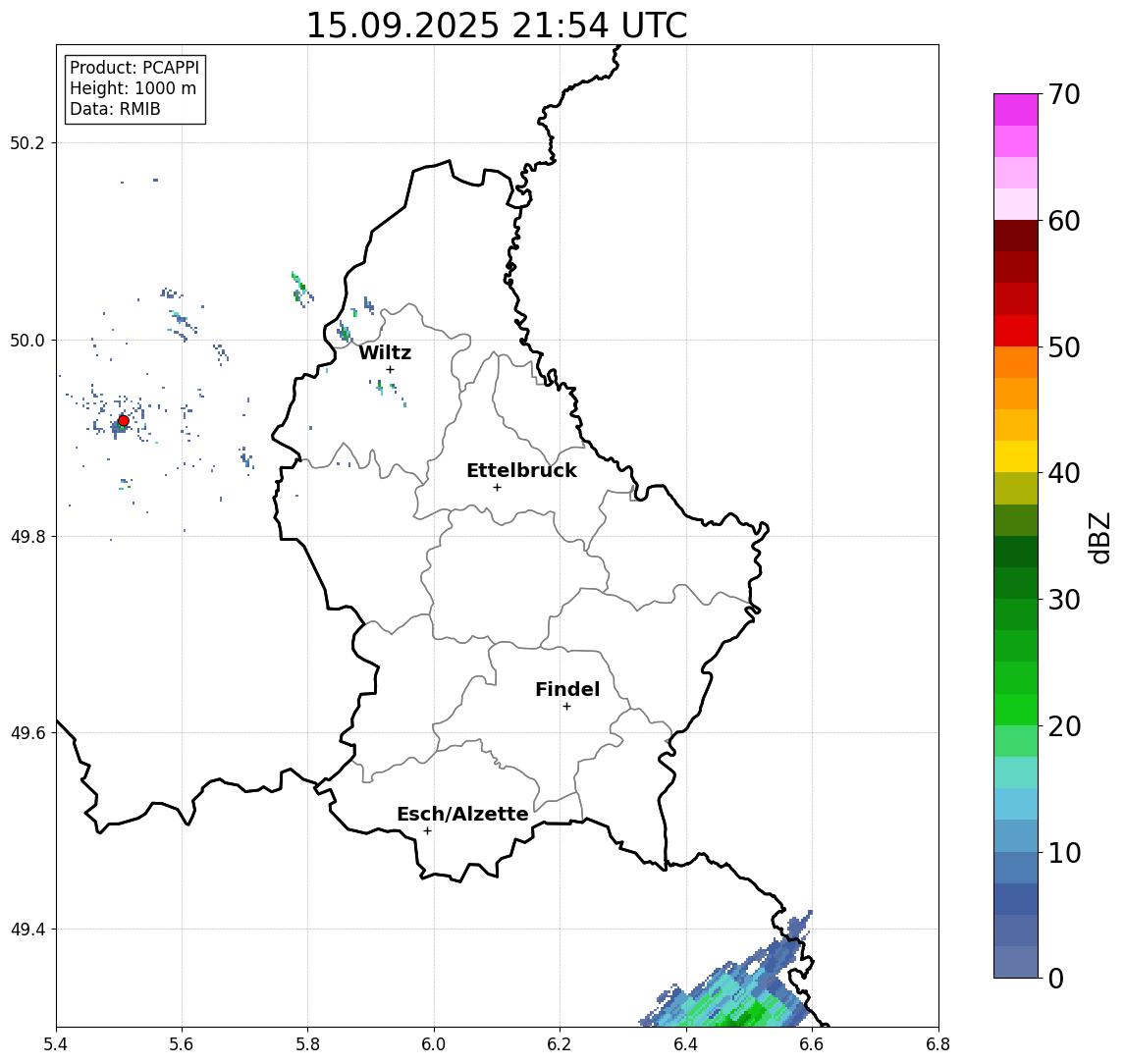Click the colorbar tick label 70
Viewport: 1124px width, 1064px height.
point(1064,94)
